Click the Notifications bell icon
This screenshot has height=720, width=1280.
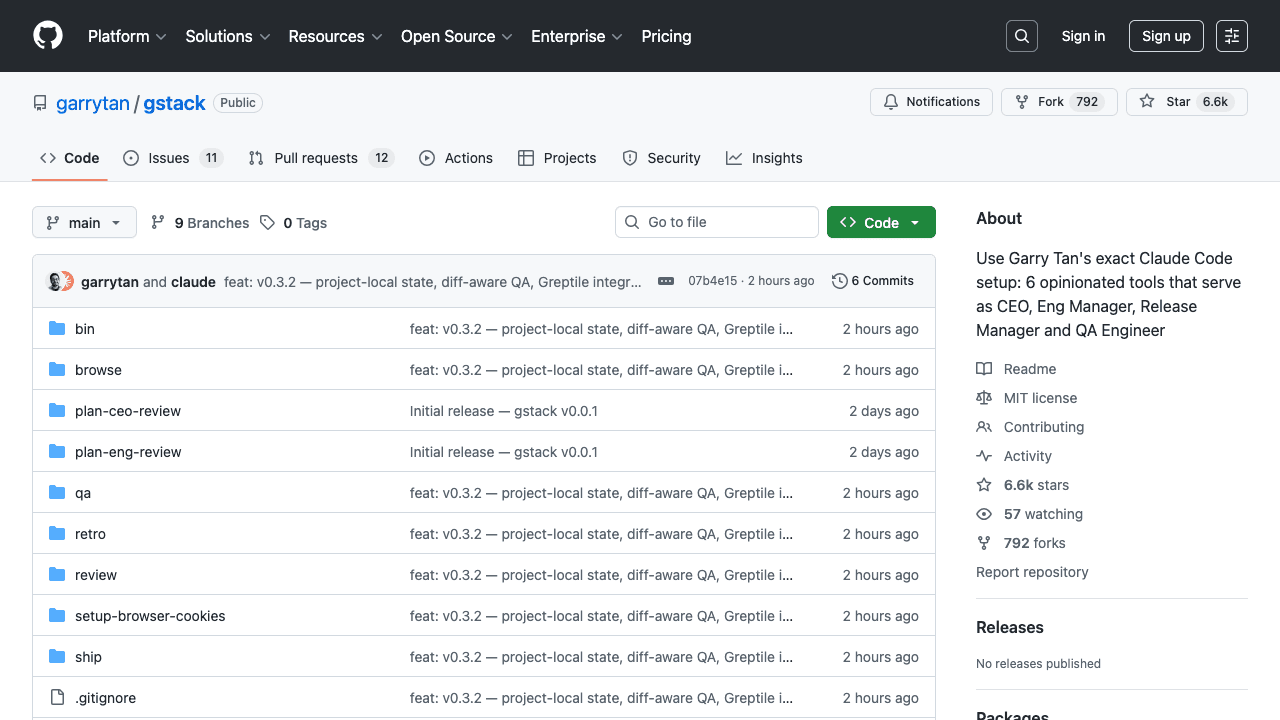[890, 101]
